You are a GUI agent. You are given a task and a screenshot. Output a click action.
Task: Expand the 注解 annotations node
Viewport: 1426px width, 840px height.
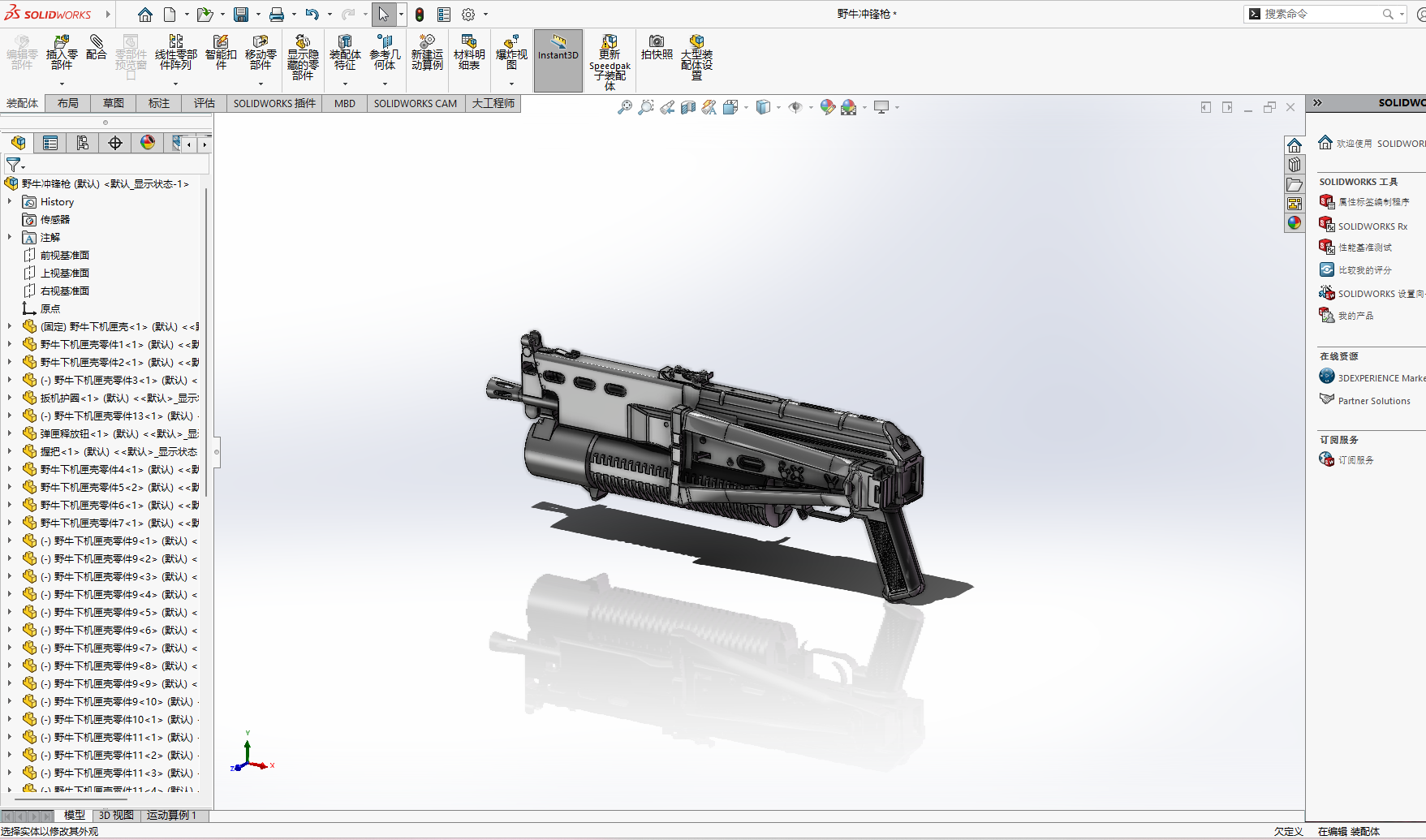pyautogui.click(x=10, y=237)
